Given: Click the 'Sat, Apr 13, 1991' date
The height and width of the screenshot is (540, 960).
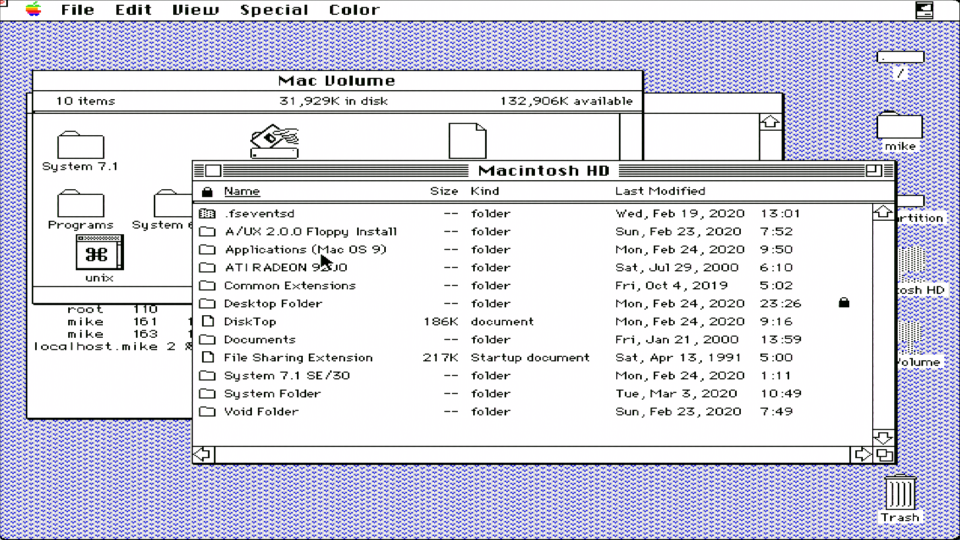Looking at the screenshot, I should (678, 358).
